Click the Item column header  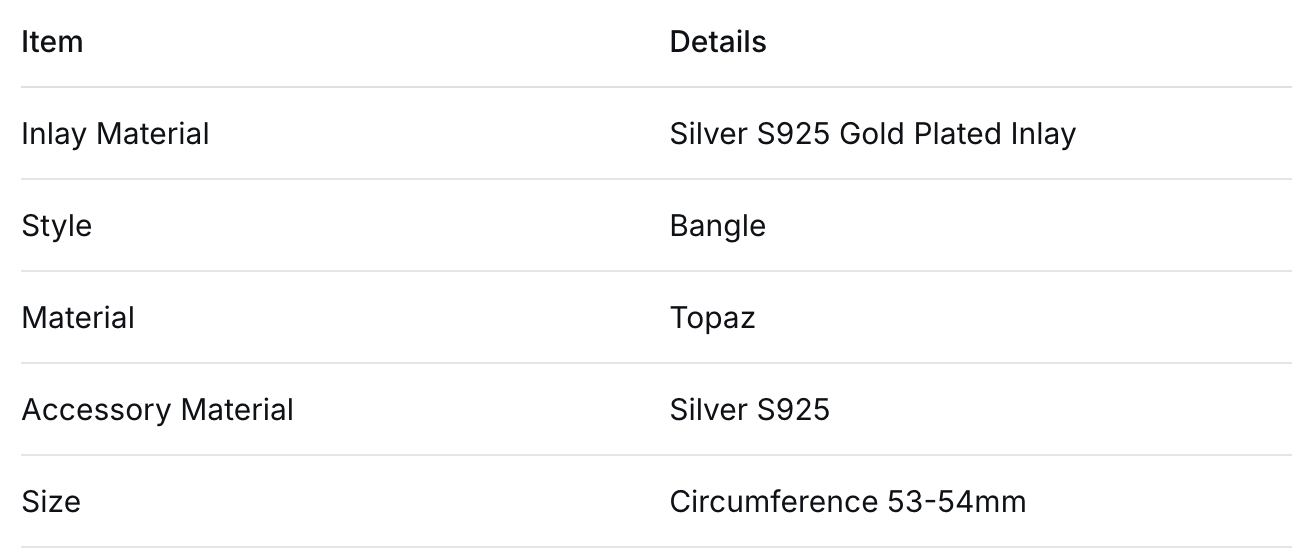[x=52, y=42]
